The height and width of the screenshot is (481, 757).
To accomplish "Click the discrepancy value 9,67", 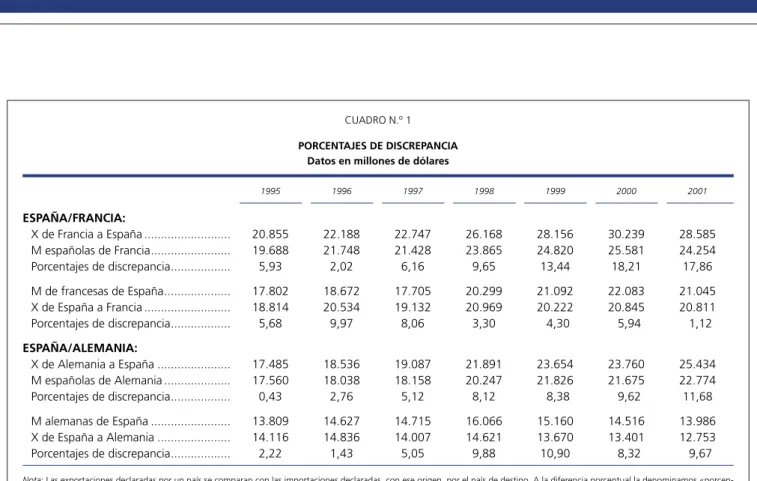I will click(x=701, y=454).
